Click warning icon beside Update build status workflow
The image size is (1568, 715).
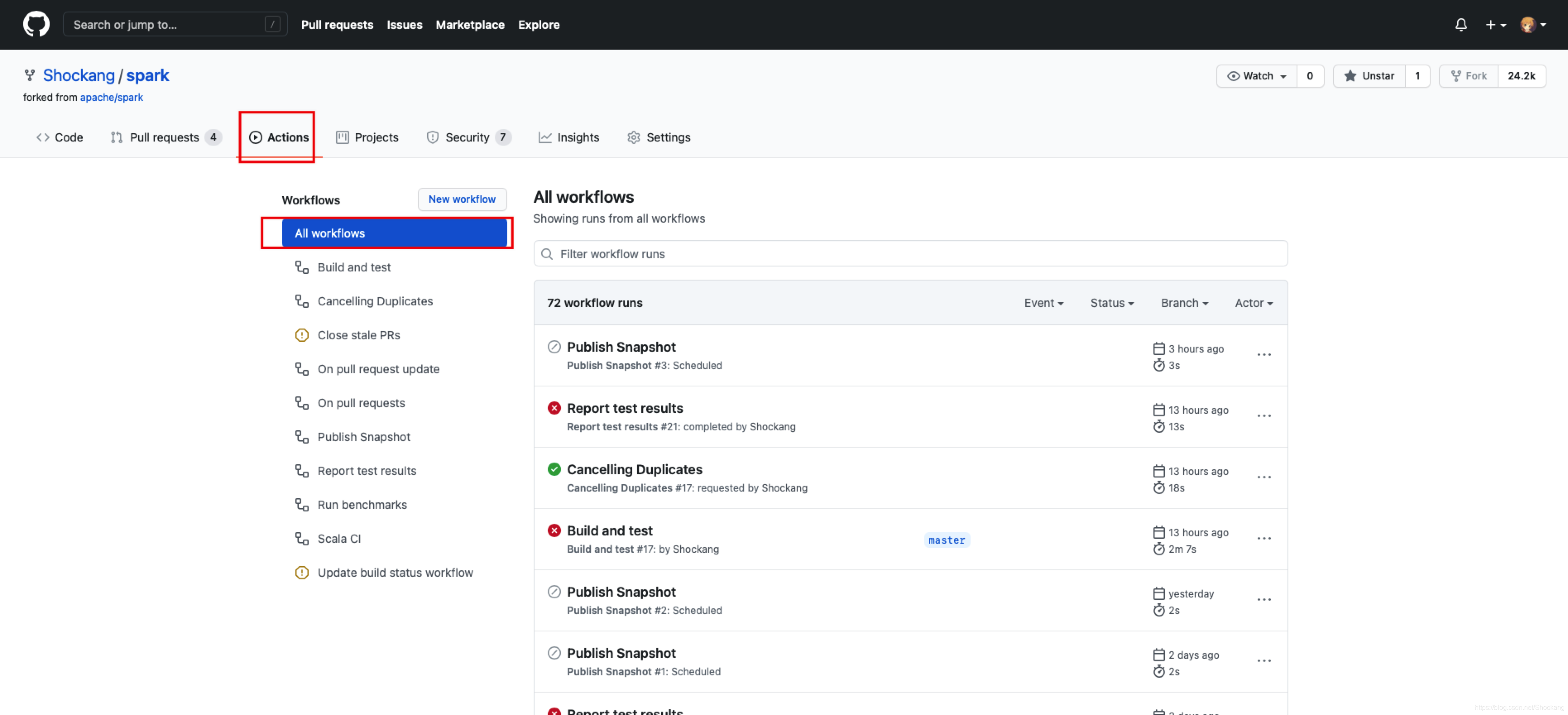pyautogui.click(x=301, y=573)
